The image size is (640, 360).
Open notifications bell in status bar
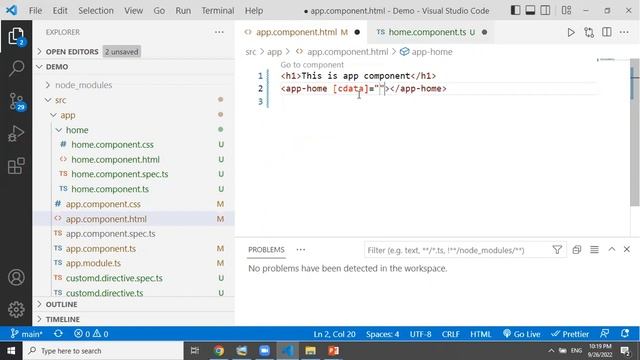click(x=625, y=334)
